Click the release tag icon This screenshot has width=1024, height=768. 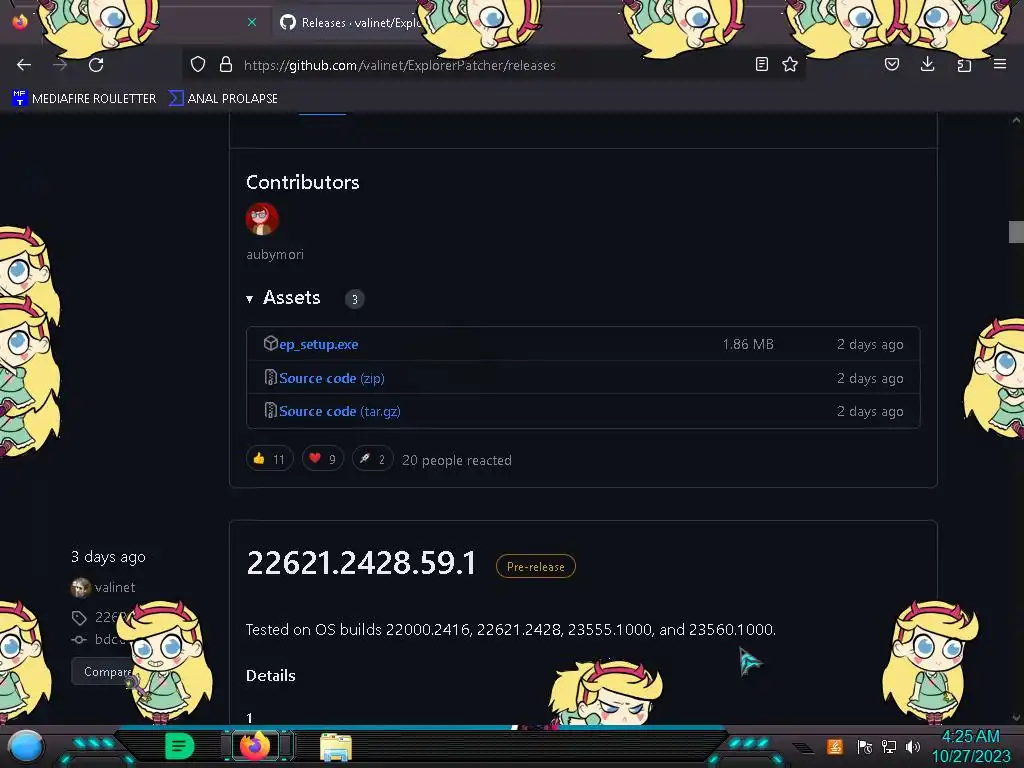[x=79, y=618]
